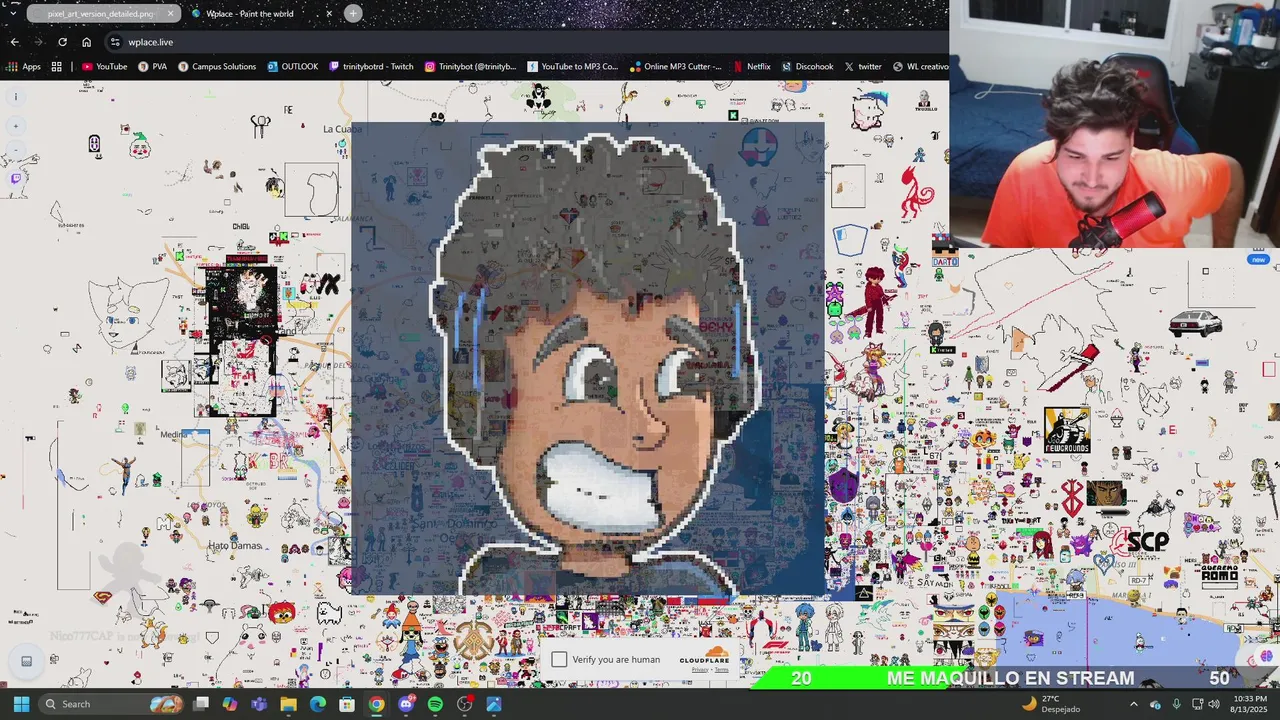Open the Cloudflare Terms link
Screen dimensions: 1280x720
722,670
